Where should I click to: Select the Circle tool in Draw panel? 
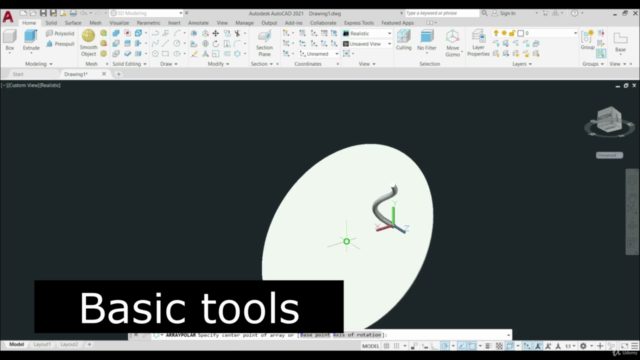[x=177, y=44]
